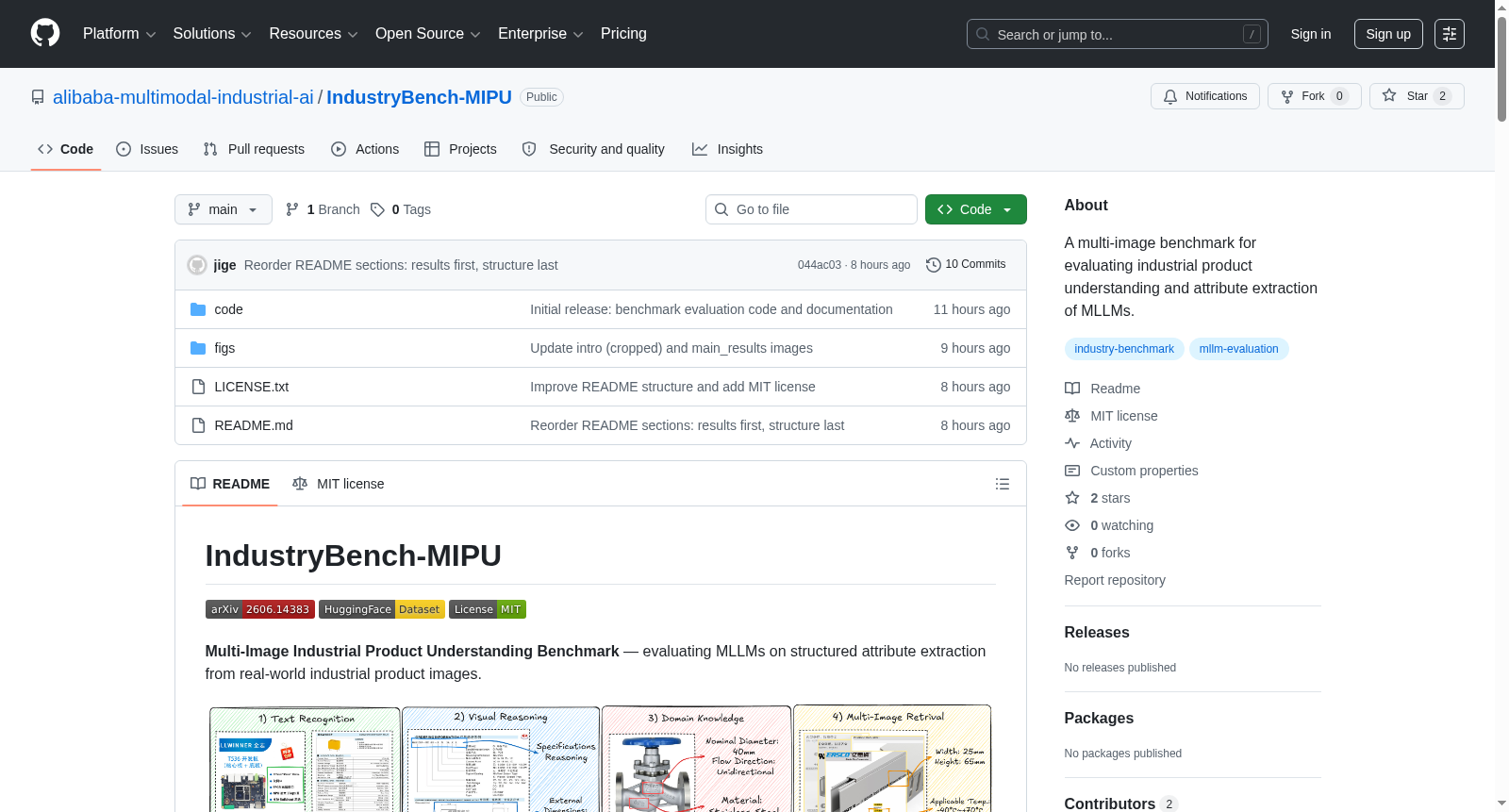Click the Notifications bell button
1509x812 pixels.
pyautogui.click(x=1204, y=96)
